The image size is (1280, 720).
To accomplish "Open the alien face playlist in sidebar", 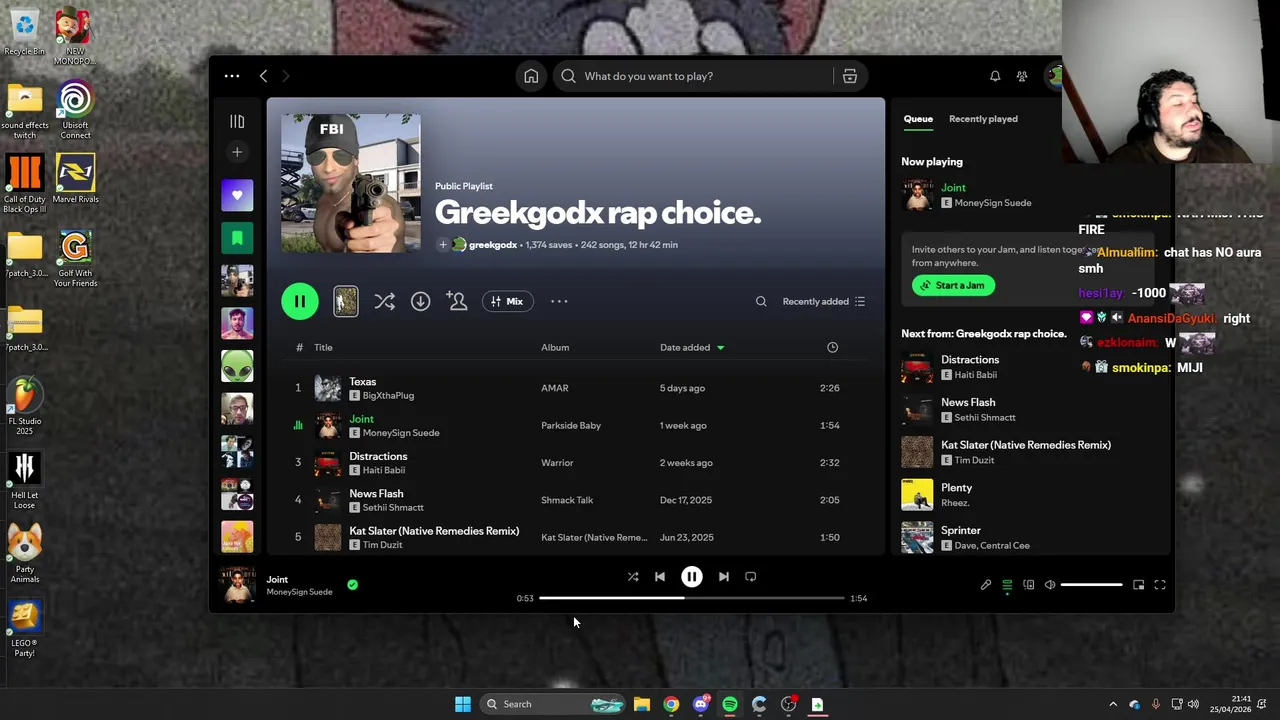I will tap(237, 366).
